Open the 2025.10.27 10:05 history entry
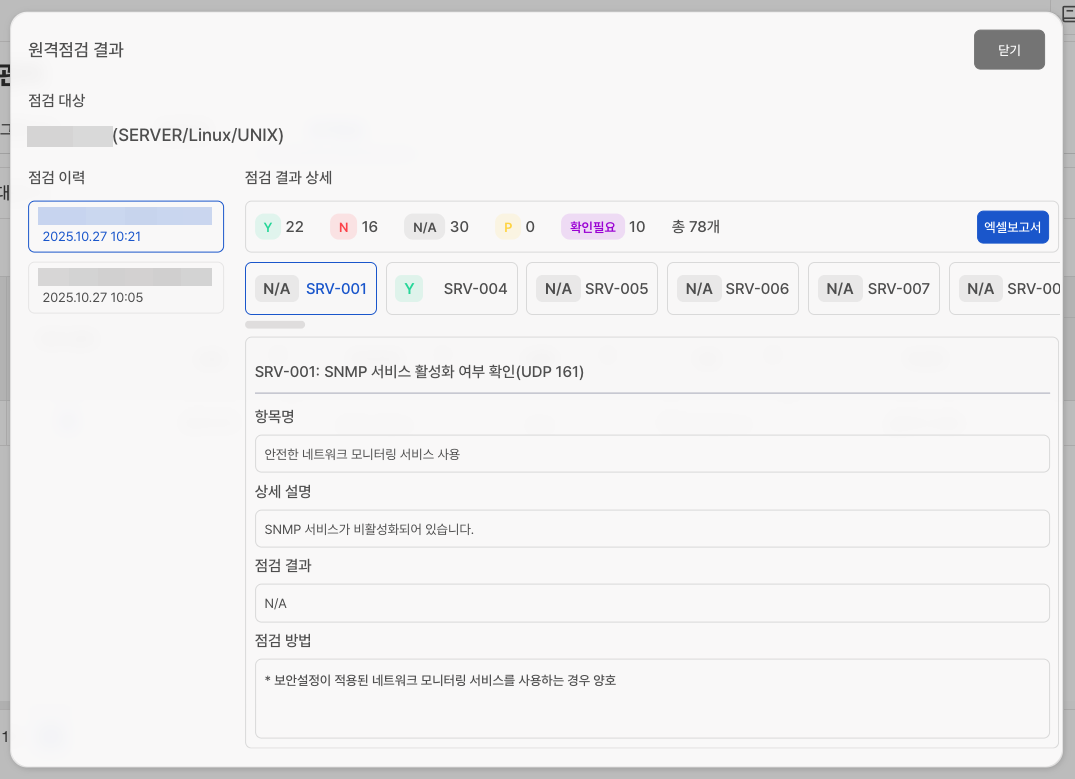This screenshot has width=1075, height=779. point(126,287)
